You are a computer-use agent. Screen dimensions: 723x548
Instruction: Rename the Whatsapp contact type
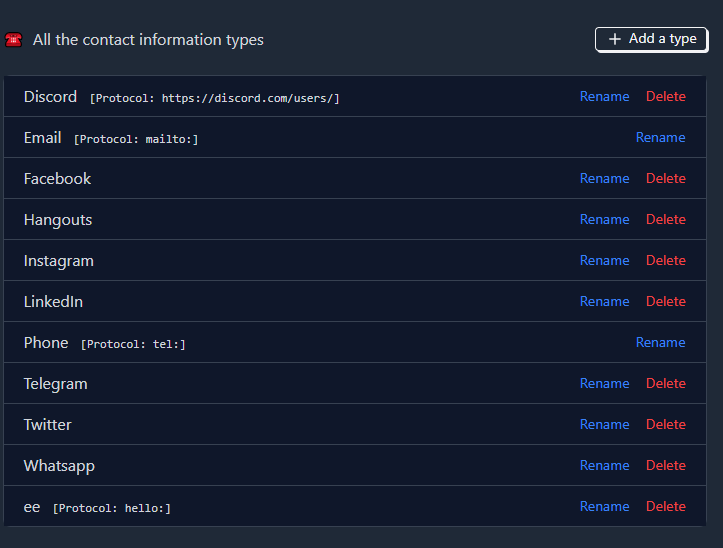(604, 465)
